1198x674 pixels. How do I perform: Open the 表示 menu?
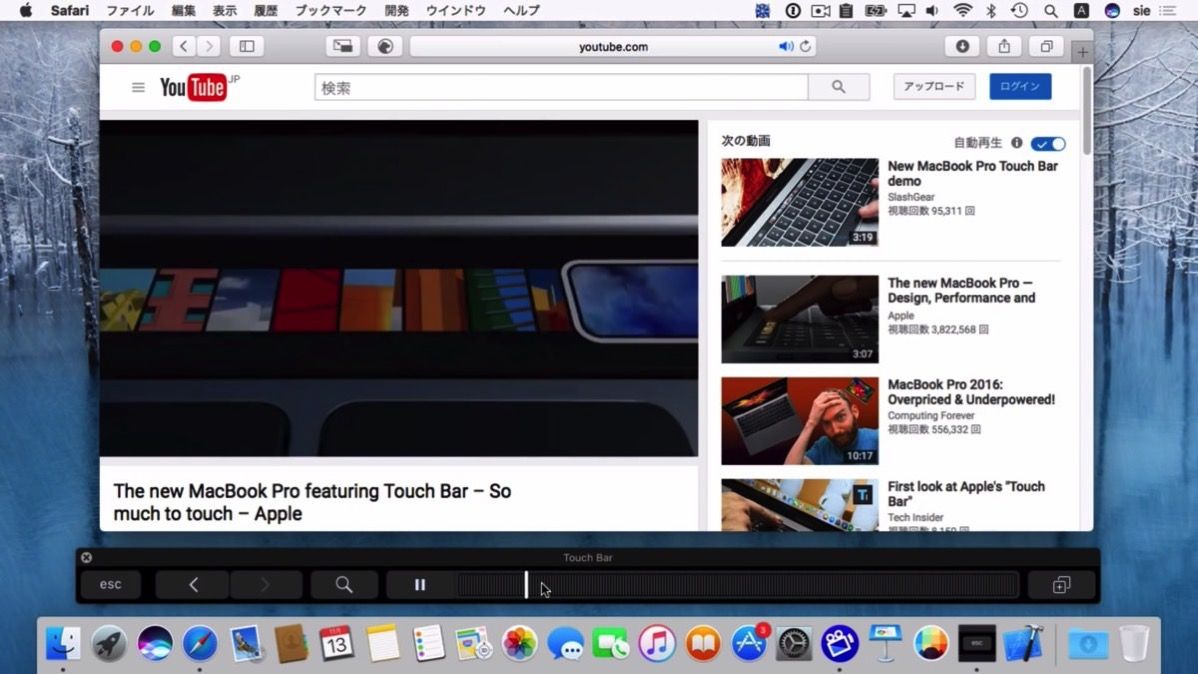click(x=225, y=11)
